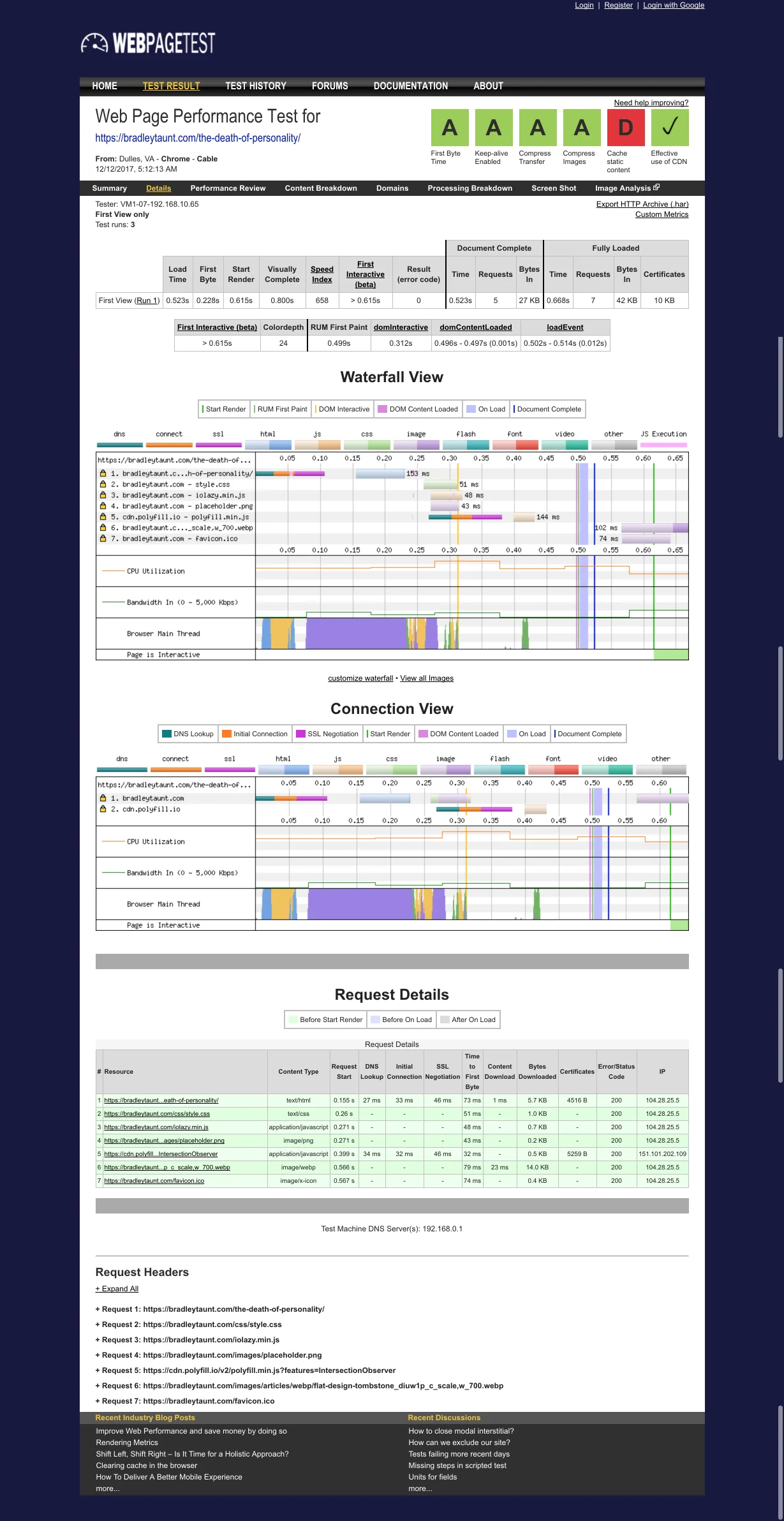Expand Request 2 style.css headers
The height and width of the screenshot is (1521, 784).
pos(188,1324)
